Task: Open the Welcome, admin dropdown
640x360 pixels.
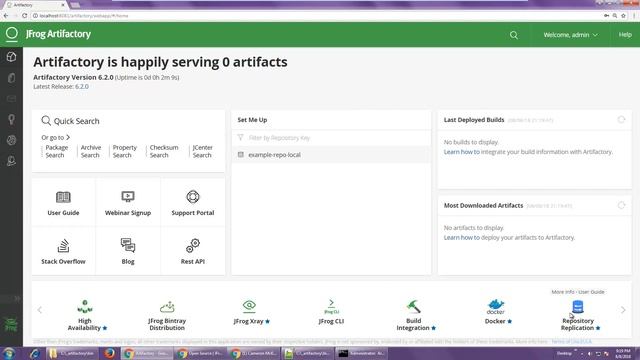Action: coord(570,35)
